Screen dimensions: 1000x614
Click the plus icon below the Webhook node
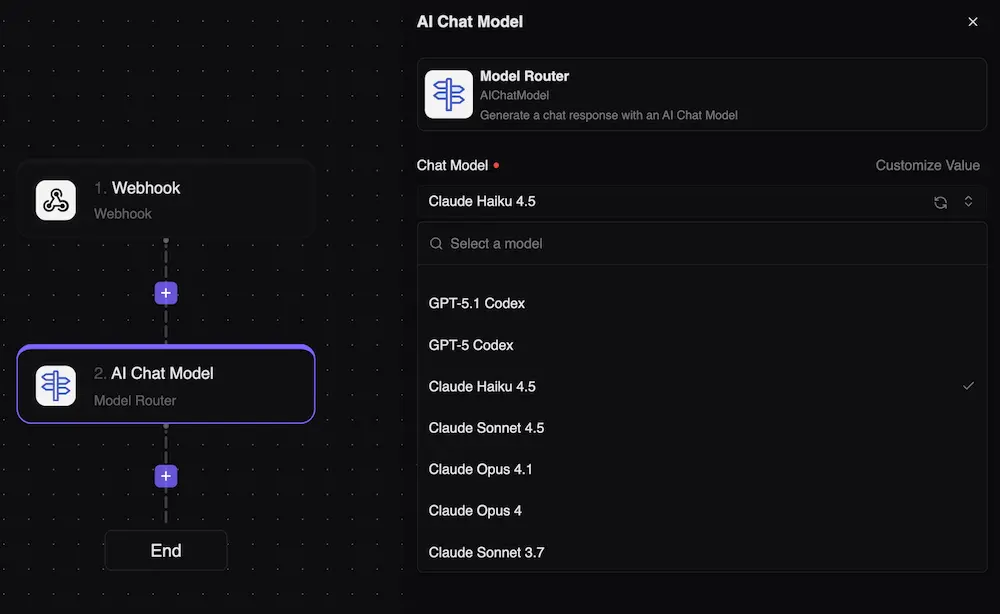(x=165, y=292)
